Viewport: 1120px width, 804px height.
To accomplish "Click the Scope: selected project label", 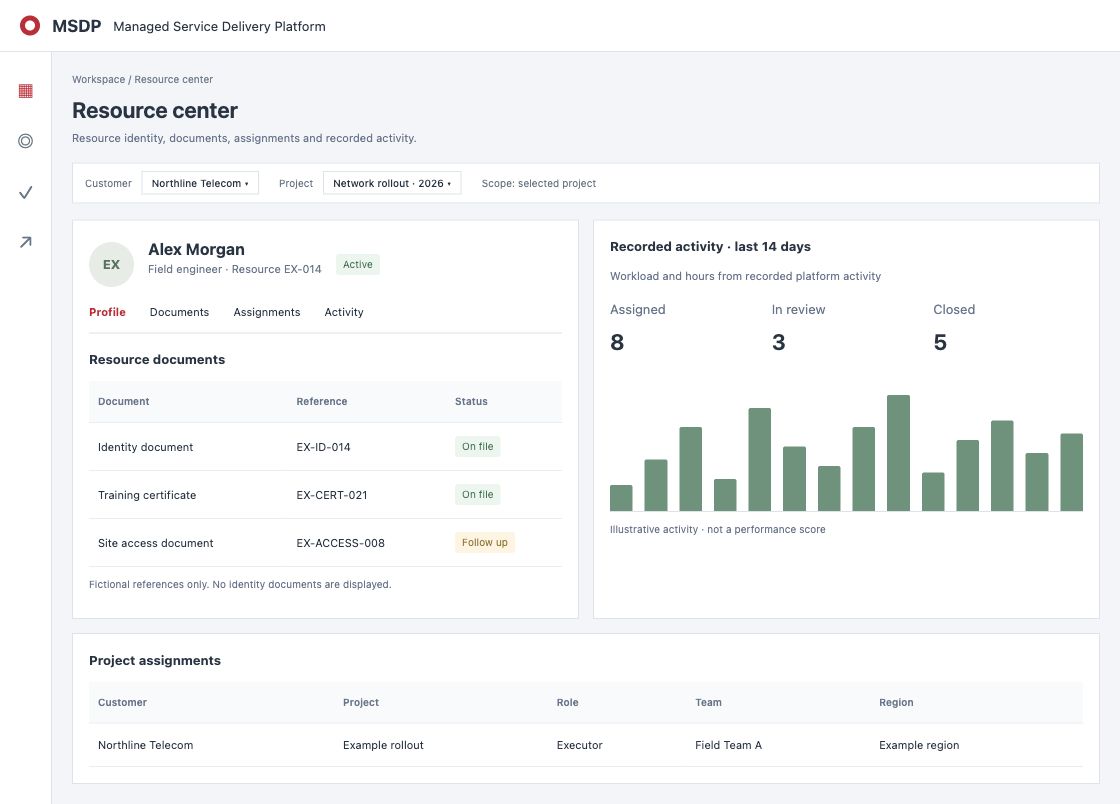I will tap(539, 183).
